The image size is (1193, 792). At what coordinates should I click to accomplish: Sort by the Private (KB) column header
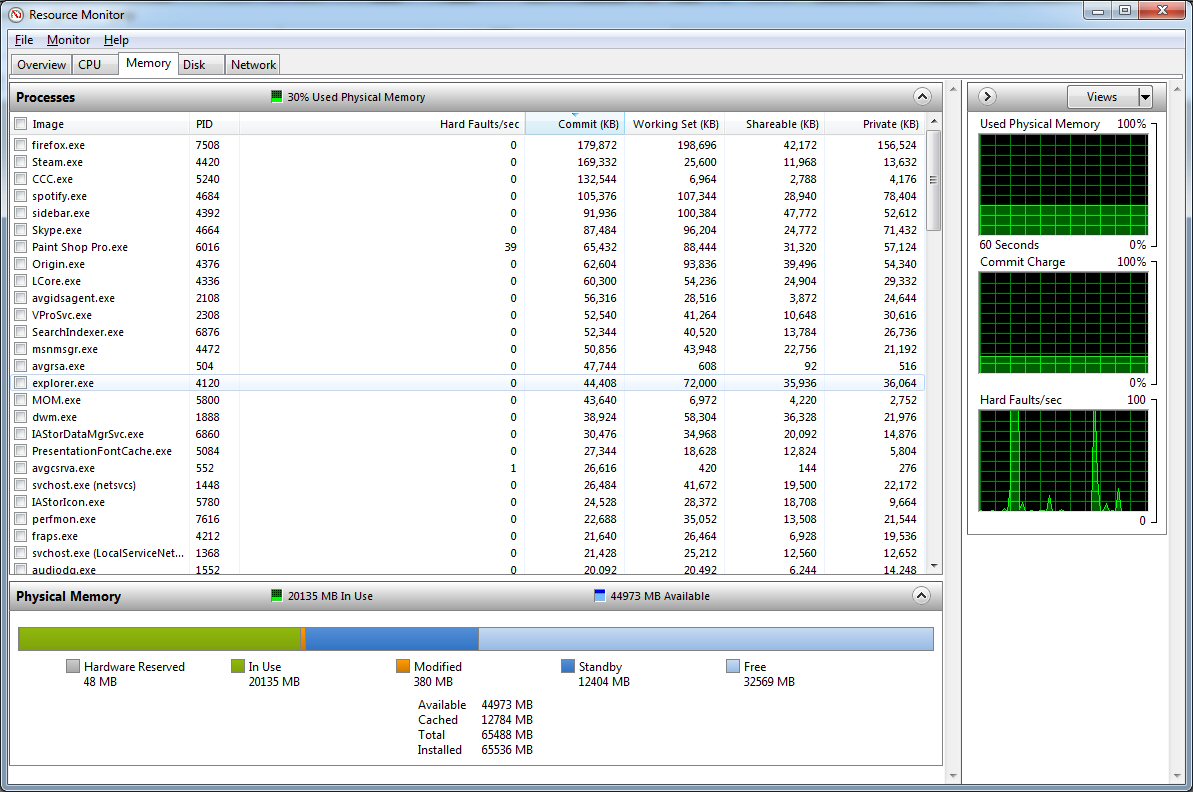pyautogui.click(x=874, y=124)
